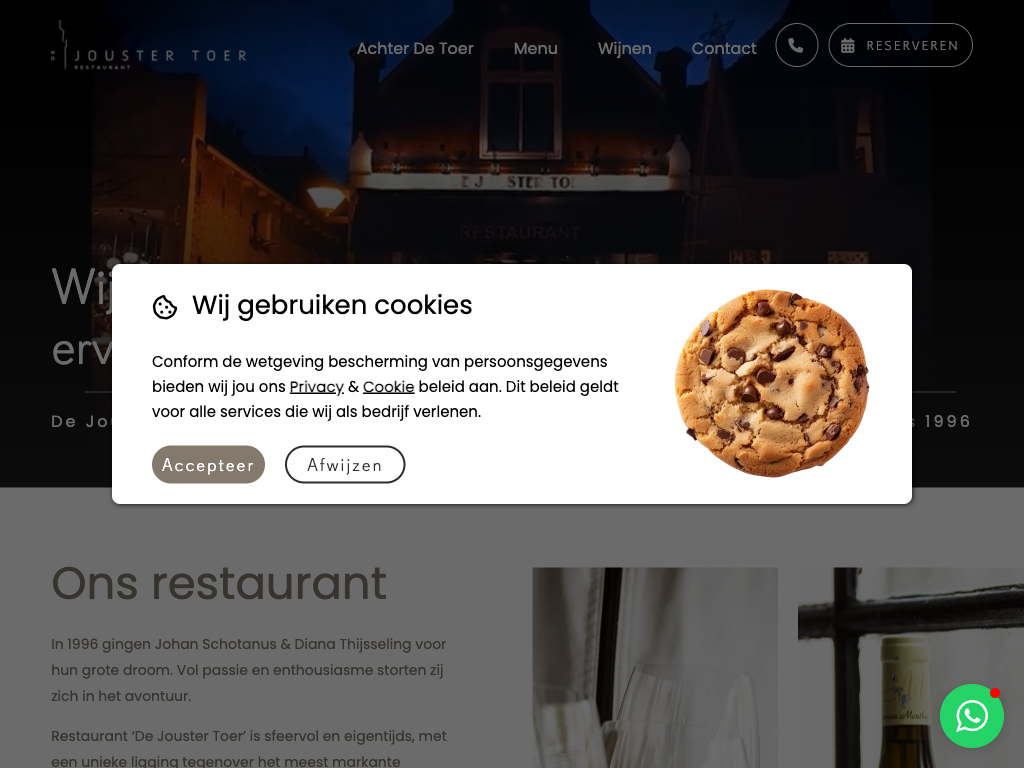Decline cookies with Afwijzen button
This screenshot has height=768, width=1024.
pyautogui.click(x=345, y=464)
